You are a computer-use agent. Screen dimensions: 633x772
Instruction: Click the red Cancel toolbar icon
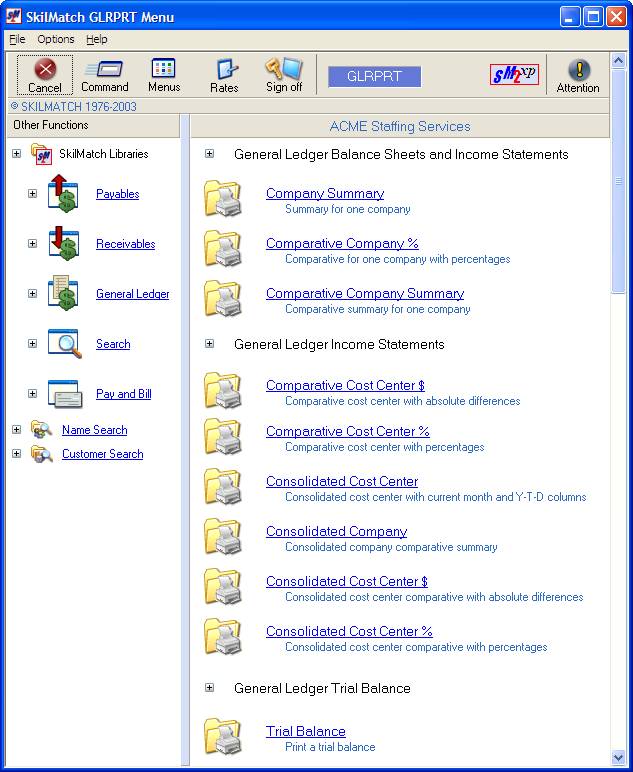coord(45,69)
